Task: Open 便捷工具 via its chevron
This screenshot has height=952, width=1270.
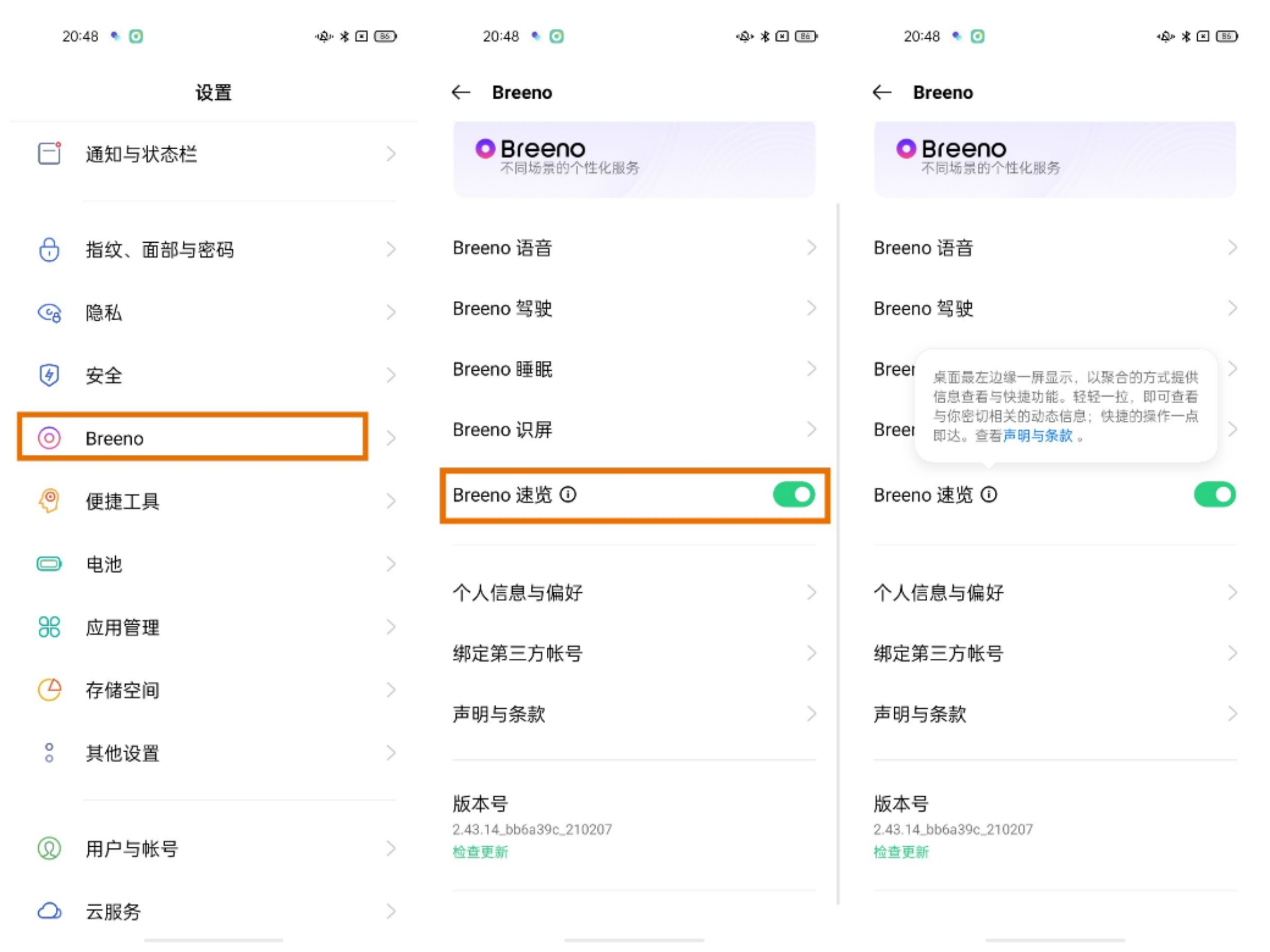Action: coord(391,501)
